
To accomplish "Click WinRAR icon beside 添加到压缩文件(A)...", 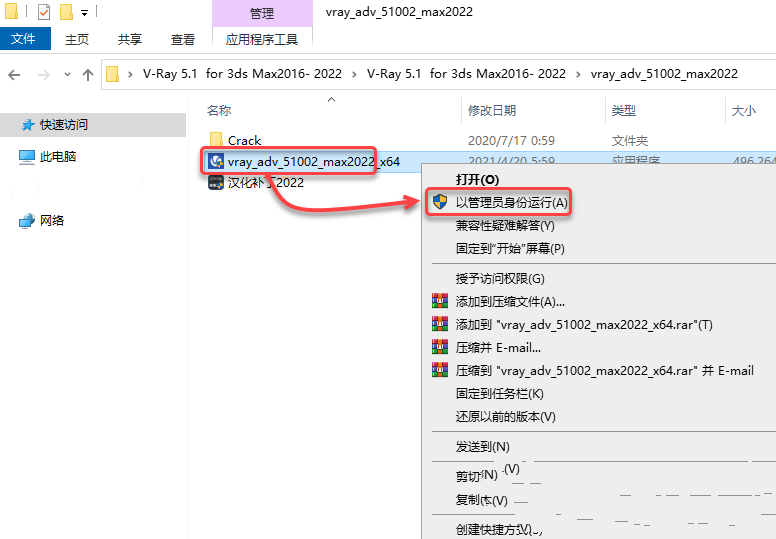I will click(440, 301).
